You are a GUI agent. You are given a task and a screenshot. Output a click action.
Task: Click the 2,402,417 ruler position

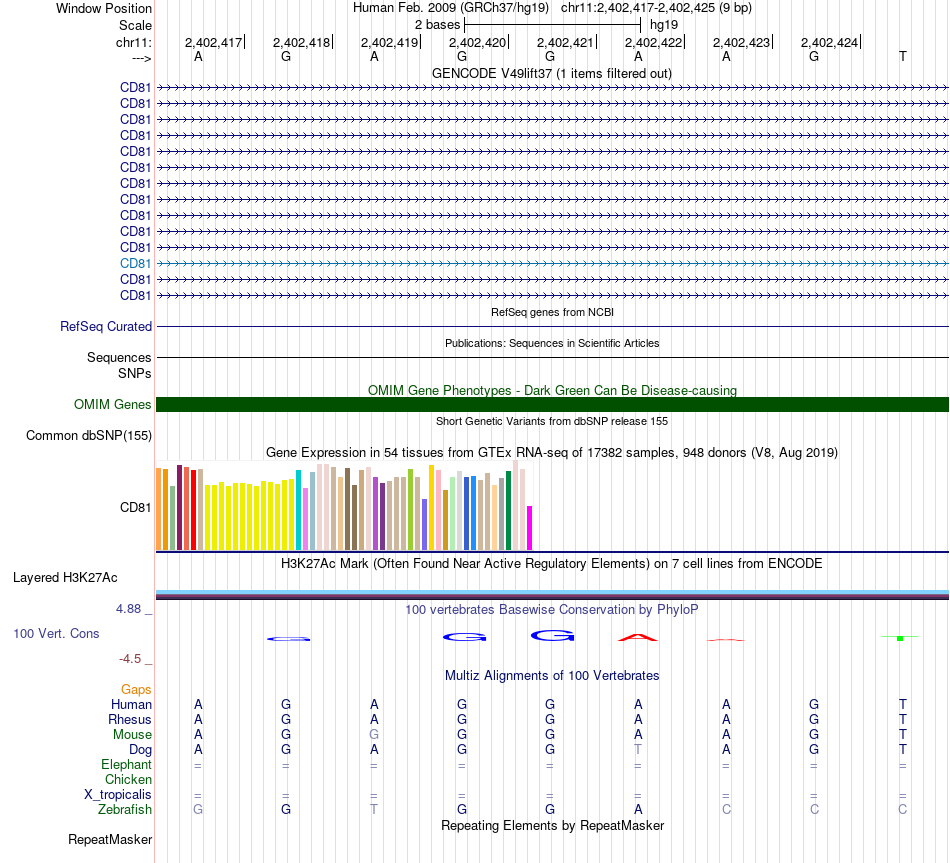[x=213, y=42]
